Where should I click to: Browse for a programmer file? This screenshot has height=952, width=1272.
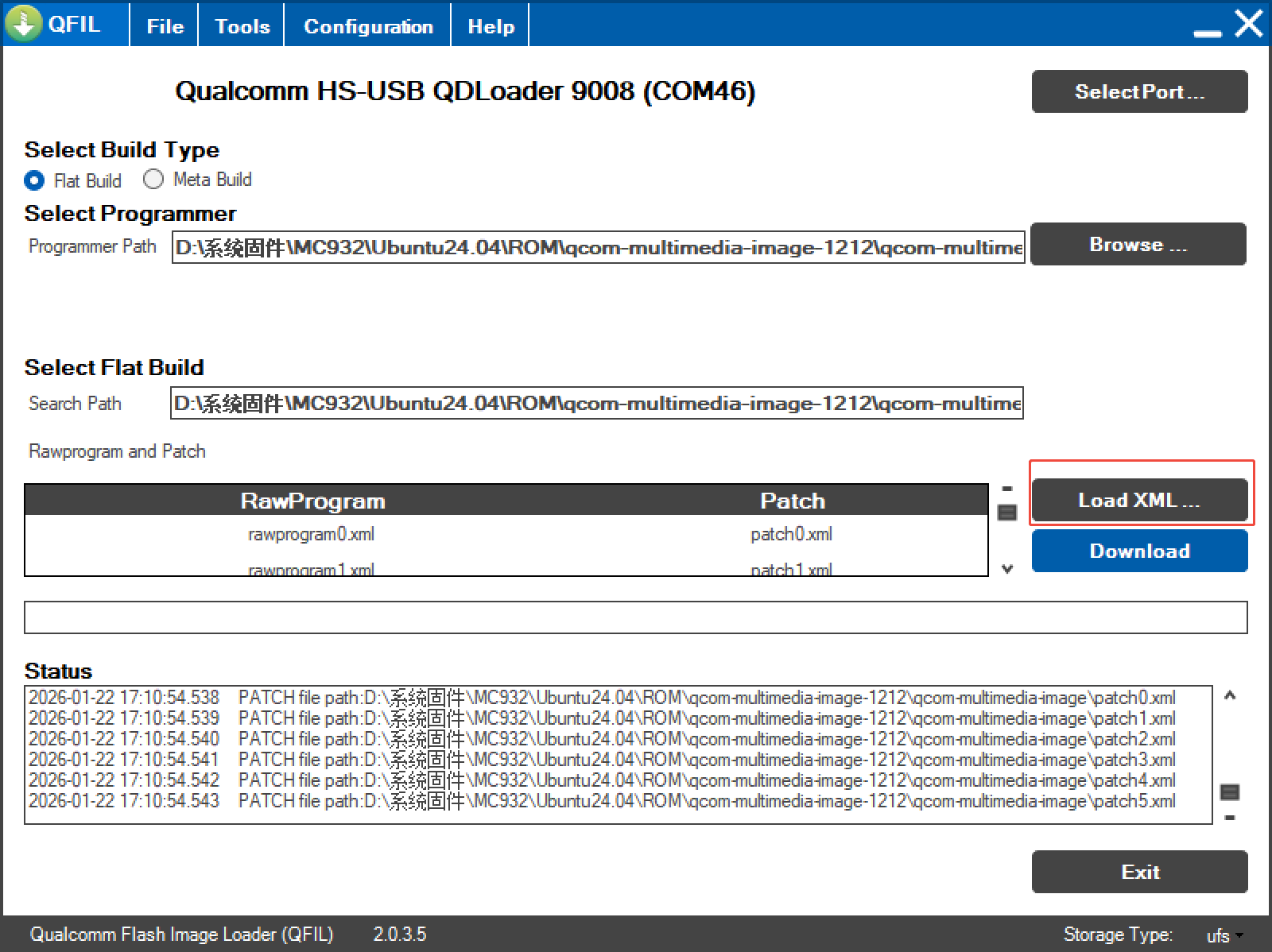pos(1138,245)
